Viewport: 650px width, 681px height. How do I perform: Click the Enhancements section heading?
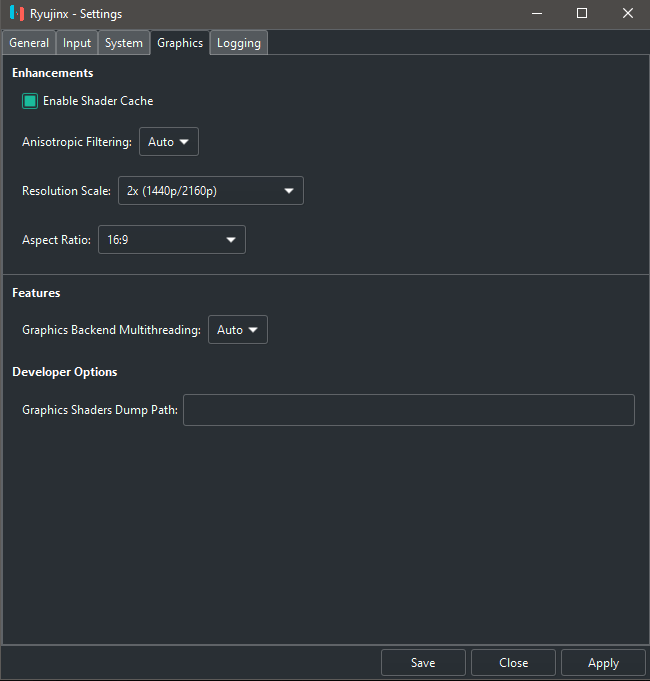tap(53, 73)
